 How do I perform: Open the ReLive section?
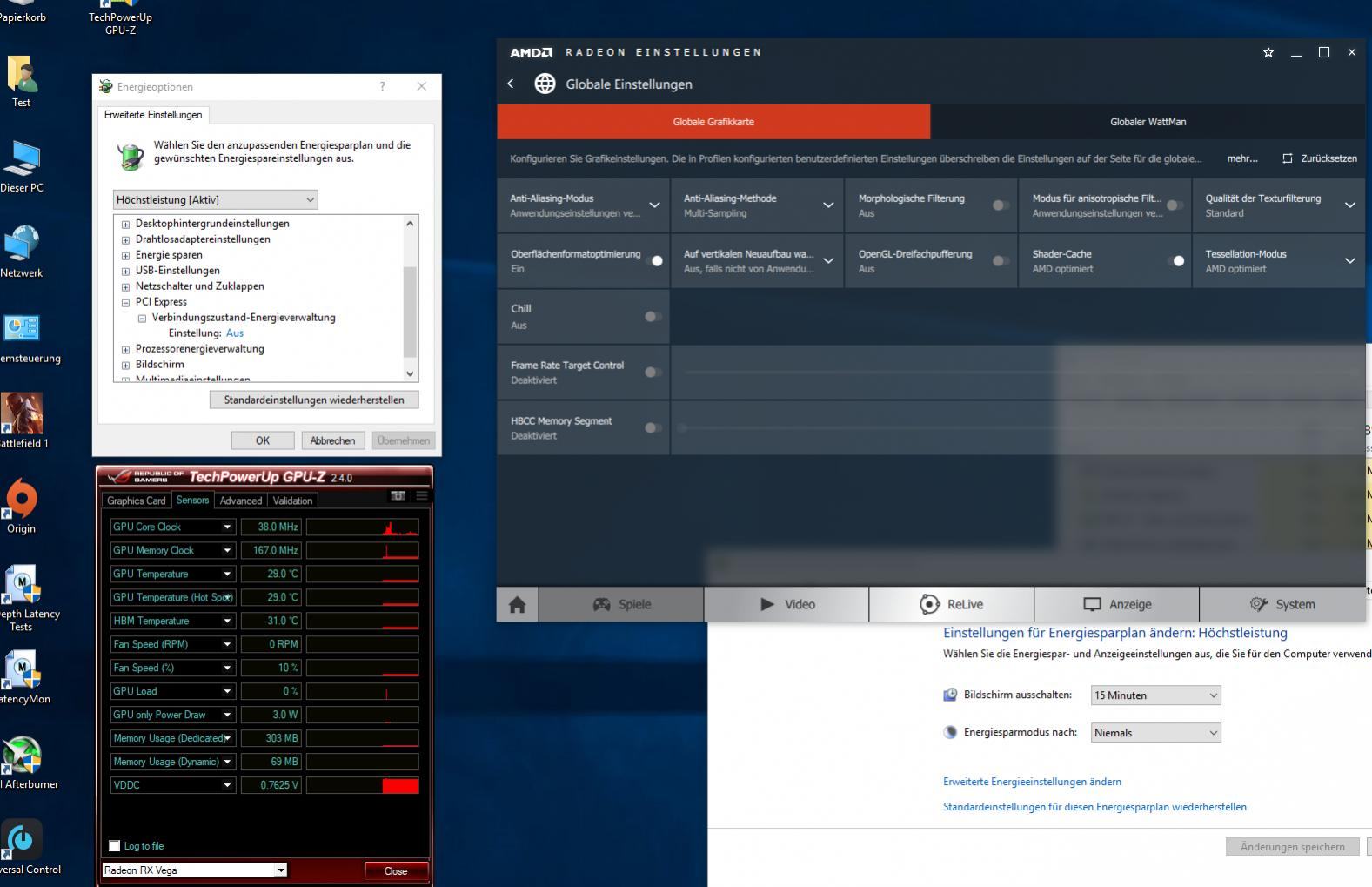pyautogui.click(x=952, y=604)
